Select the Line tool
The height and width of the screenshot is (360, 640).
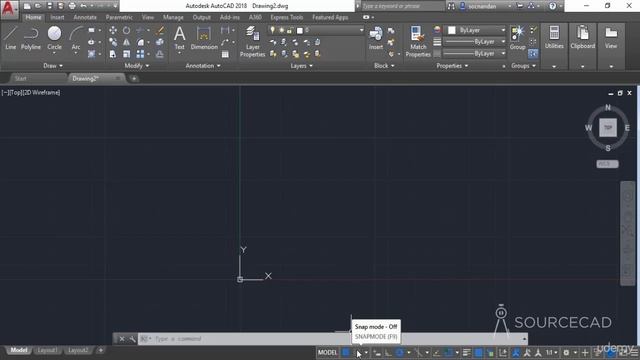pos(10,38)
